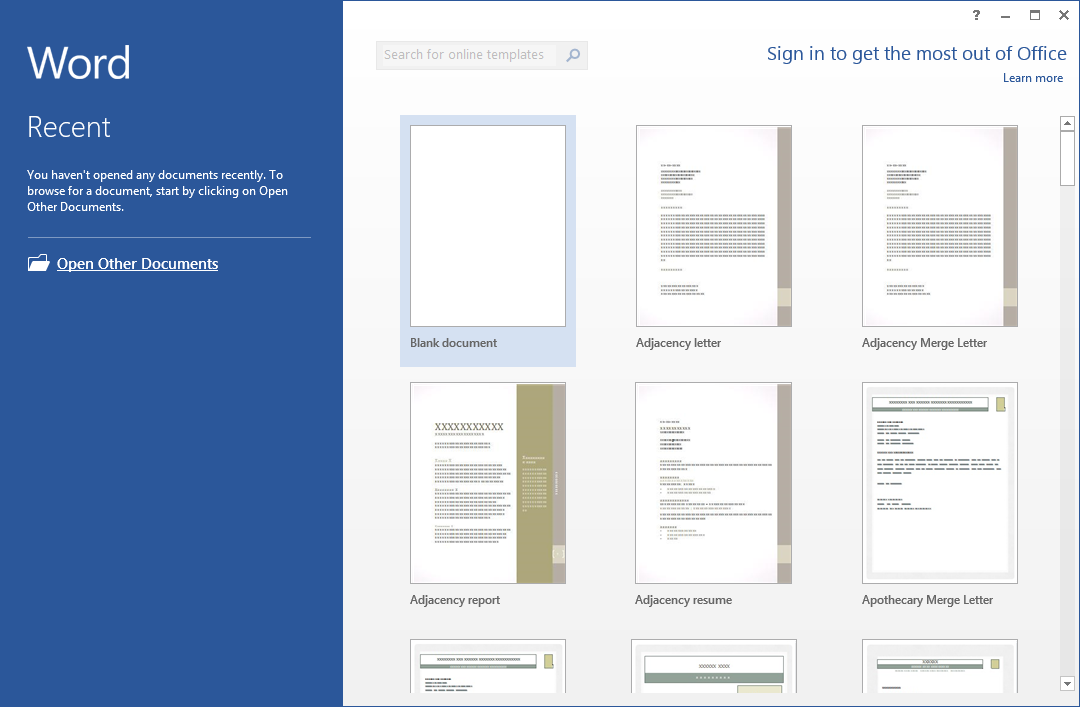Open the Apothecary Merge Letter template
This screenshot has height=707, width=1080.
click(939, 482)
